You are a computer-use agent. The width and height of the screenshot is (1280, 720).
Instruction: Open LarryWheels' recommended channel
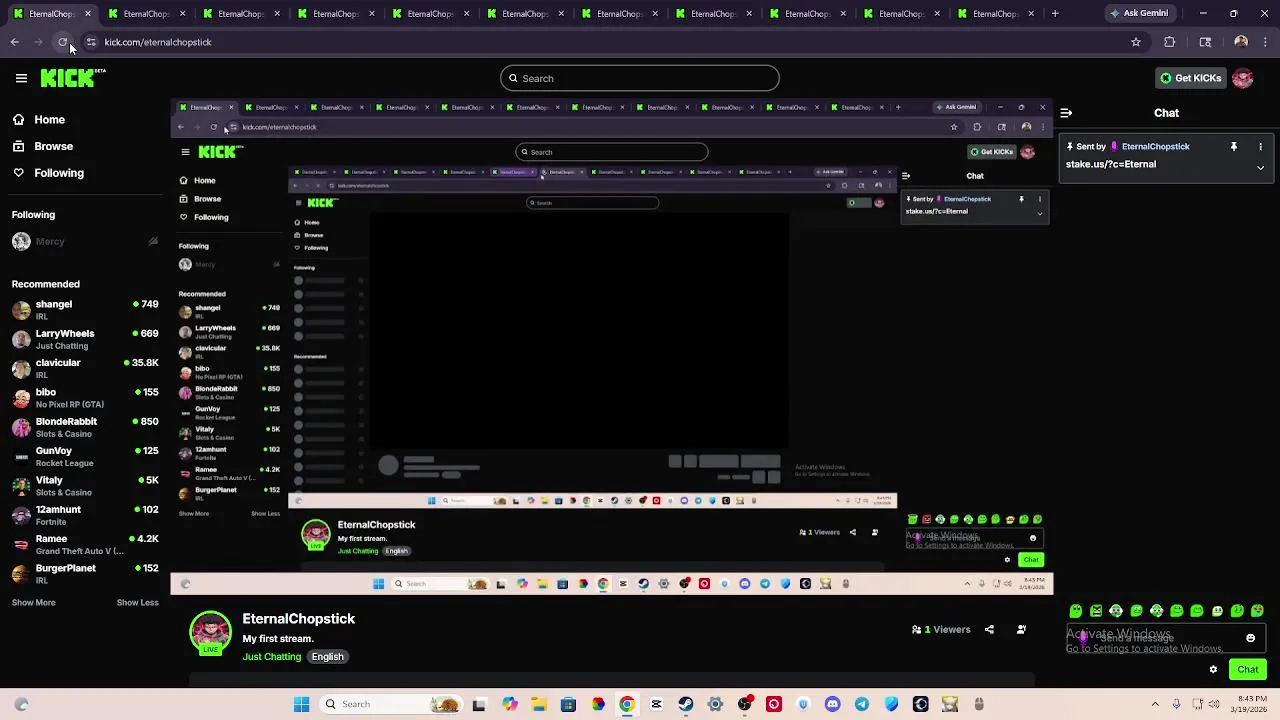click(85, 339)
